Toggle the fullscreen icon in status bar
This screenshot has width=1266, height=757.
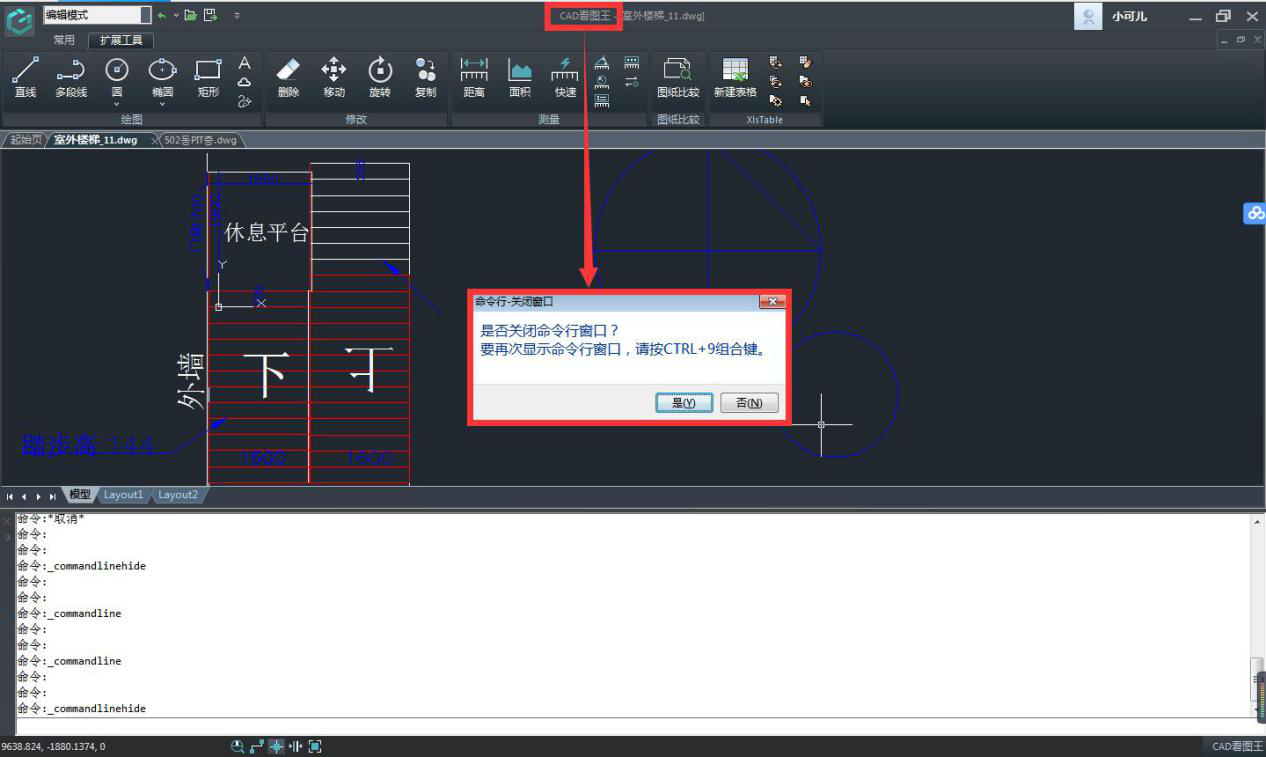tap(315, 746)
